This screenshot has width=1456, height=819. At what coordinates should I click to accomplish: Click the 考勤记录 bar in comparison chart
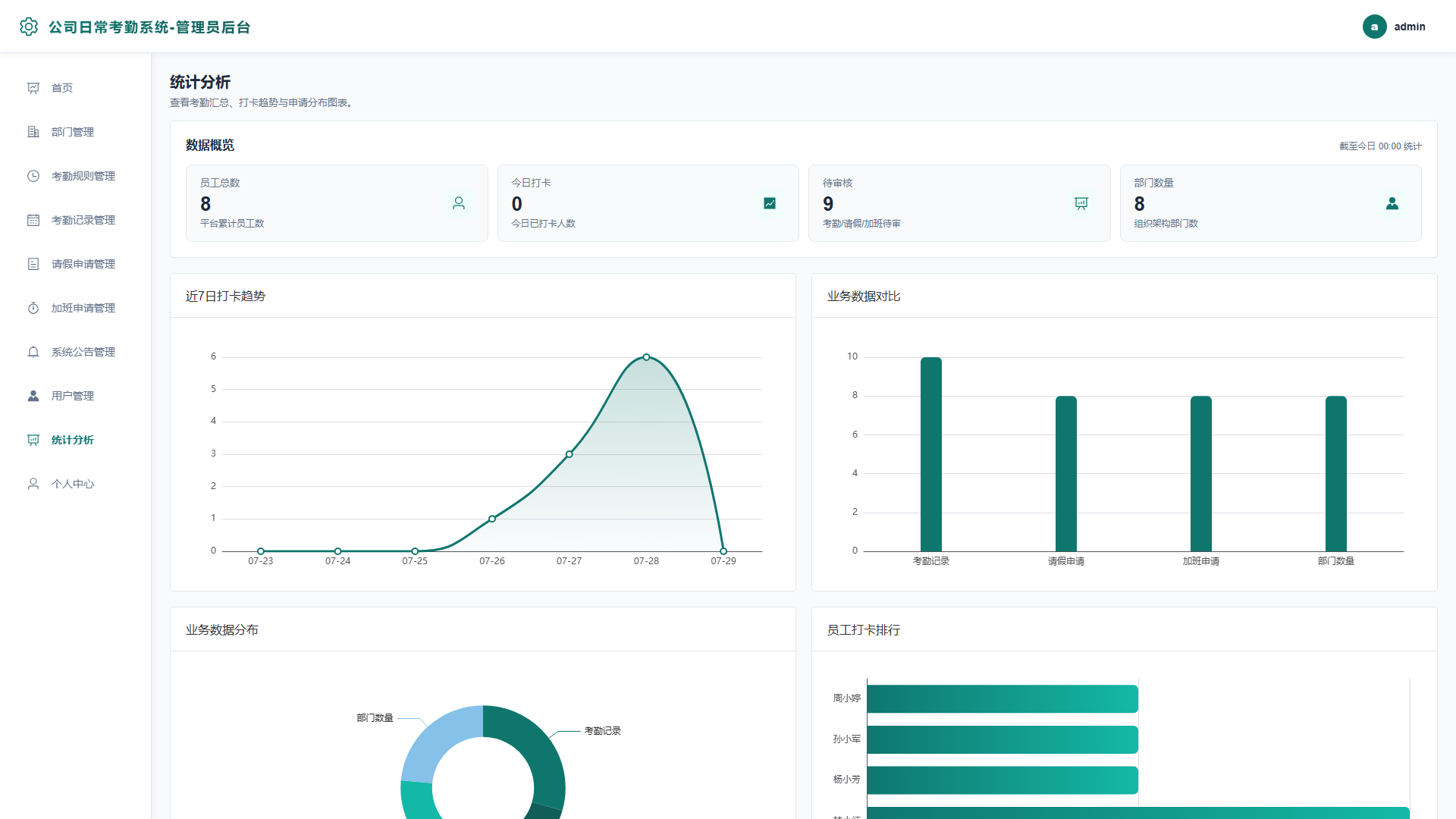coord(931,454)
